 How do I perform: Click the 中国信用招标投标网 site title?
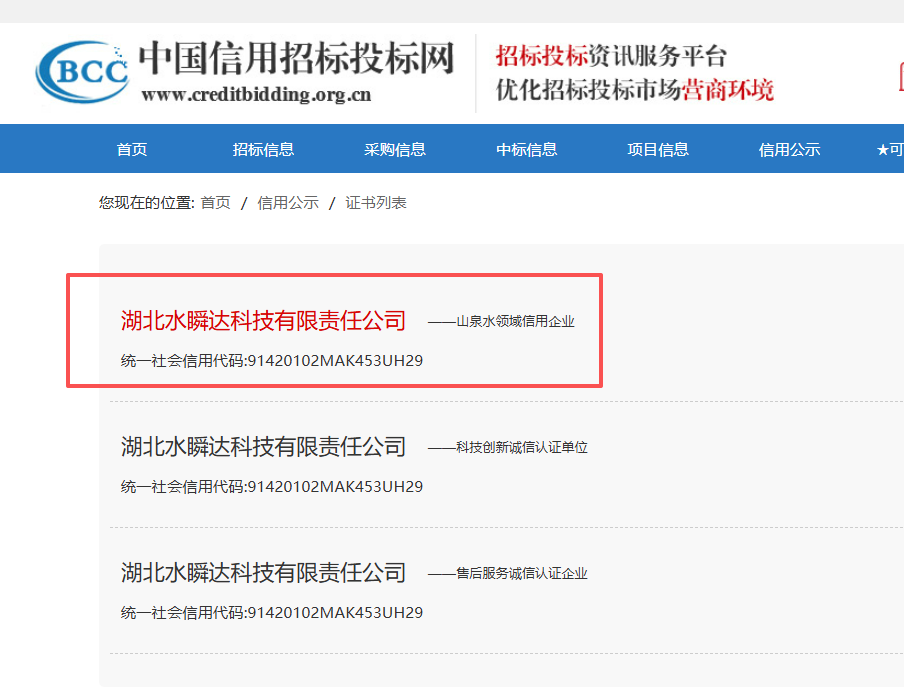[296, 58]
